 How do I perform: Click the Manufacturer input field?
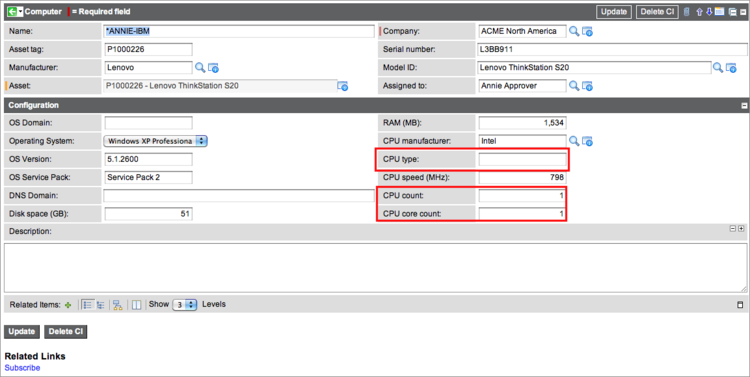coord(148,67)
